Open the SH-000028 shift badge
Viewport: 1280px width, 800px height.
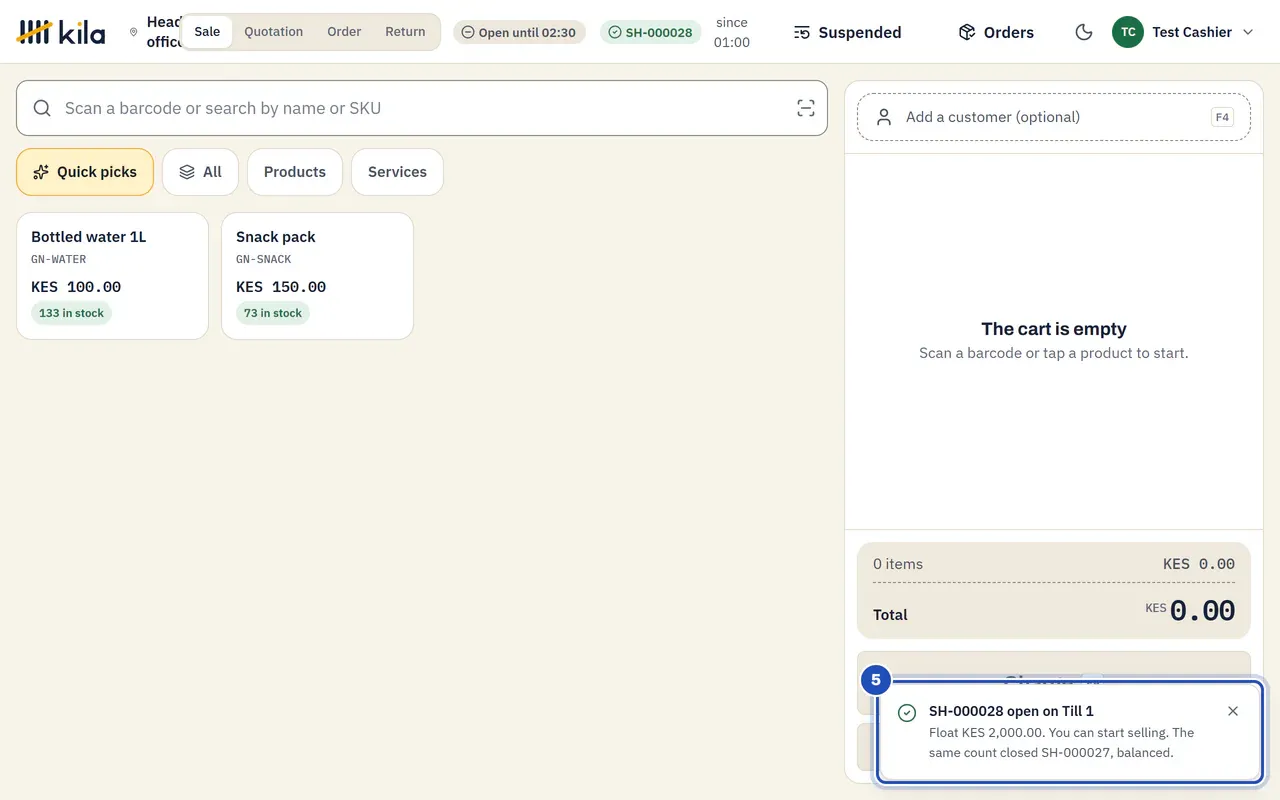(651, 32)
